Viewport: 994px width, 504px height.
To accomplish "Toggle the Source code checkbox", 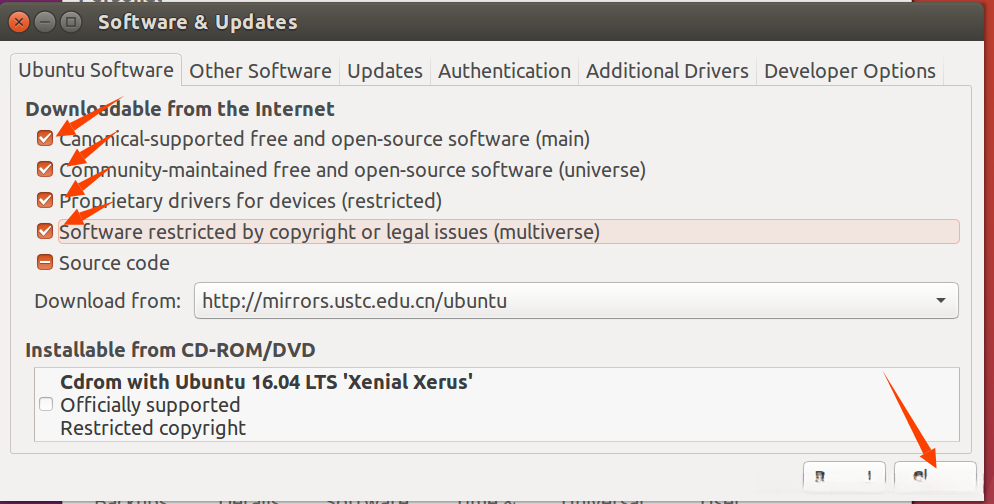I will [x=45, y=263].
